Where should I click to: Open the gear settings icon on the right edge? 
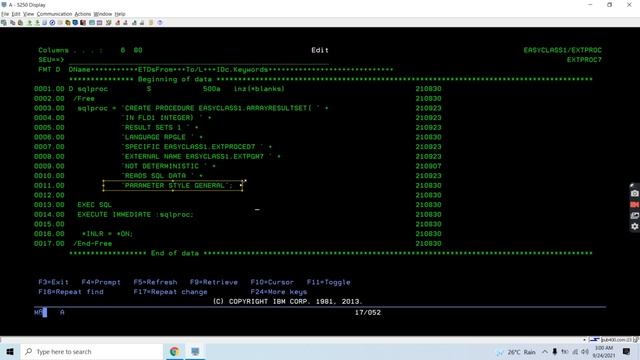click(x=634, y=227)
